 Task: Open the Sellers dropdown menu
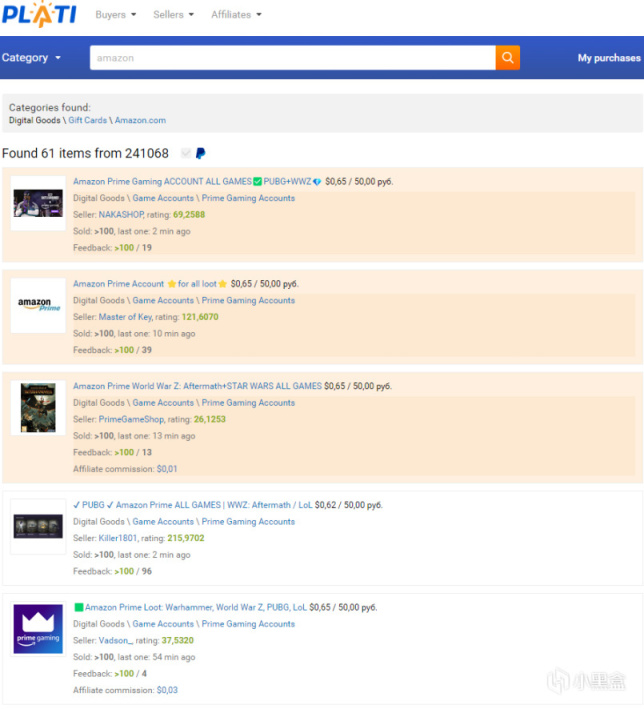[173, 14]
